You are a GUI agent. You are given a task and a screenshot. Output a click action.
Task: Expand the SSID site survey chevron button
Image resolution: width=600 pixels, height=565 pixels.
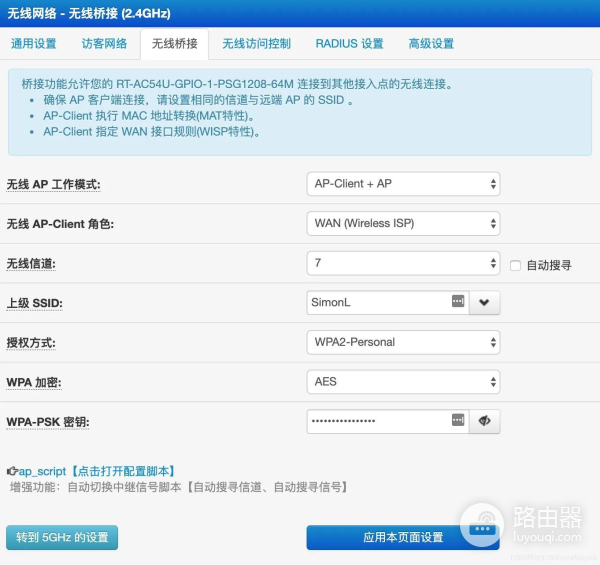pos(484,303)
